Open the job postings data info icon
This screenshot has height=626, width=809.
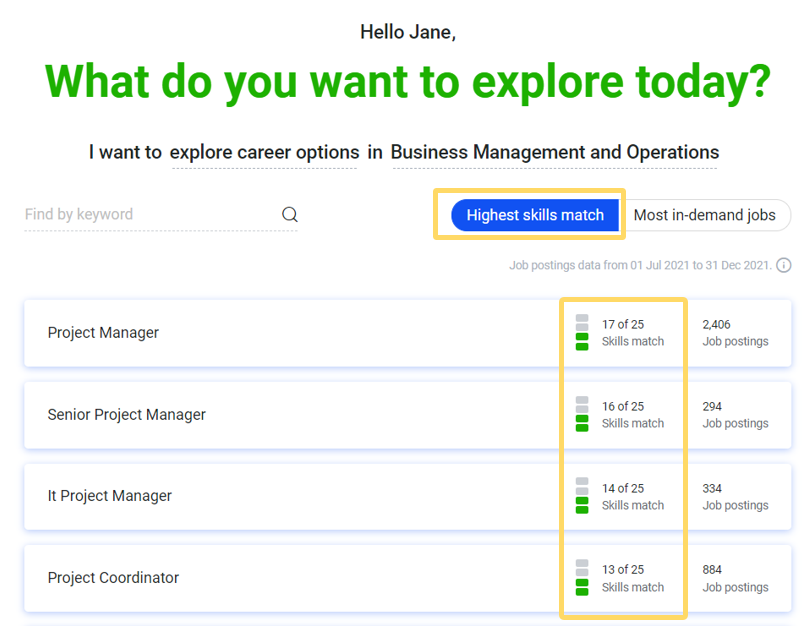pos(784,265)
